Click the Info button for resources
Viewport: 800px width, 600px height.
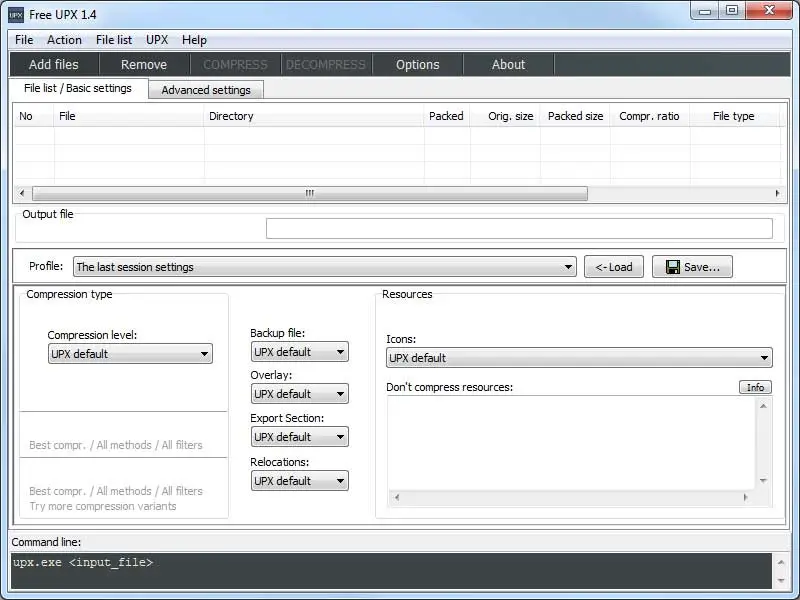click(755, 387)
